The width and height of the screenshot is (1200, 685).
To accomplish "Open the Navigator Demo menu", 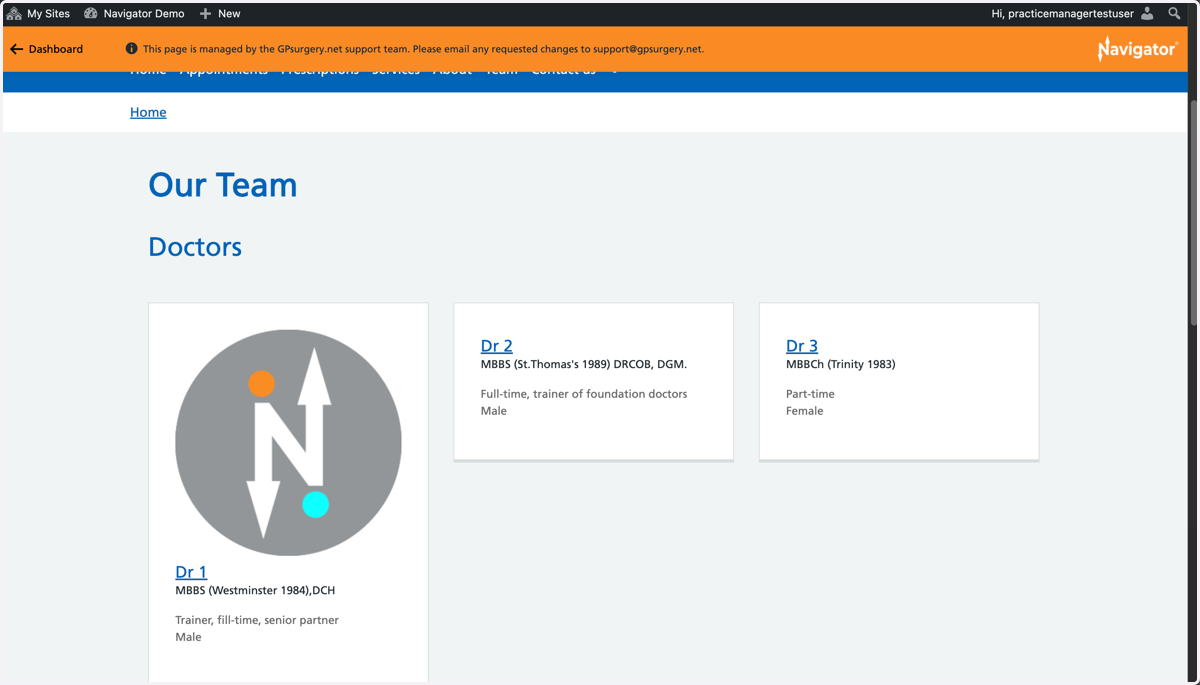I will pyautogui.click(x=134, y=14).
